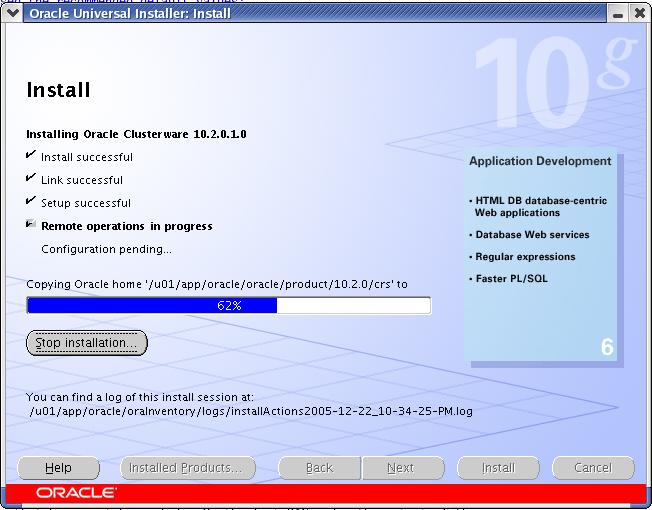Click Installing Oracle Clusterware 10.2.0.1.0 heading
This screenshot has width=652, height=510.
[x=136, y=134]
